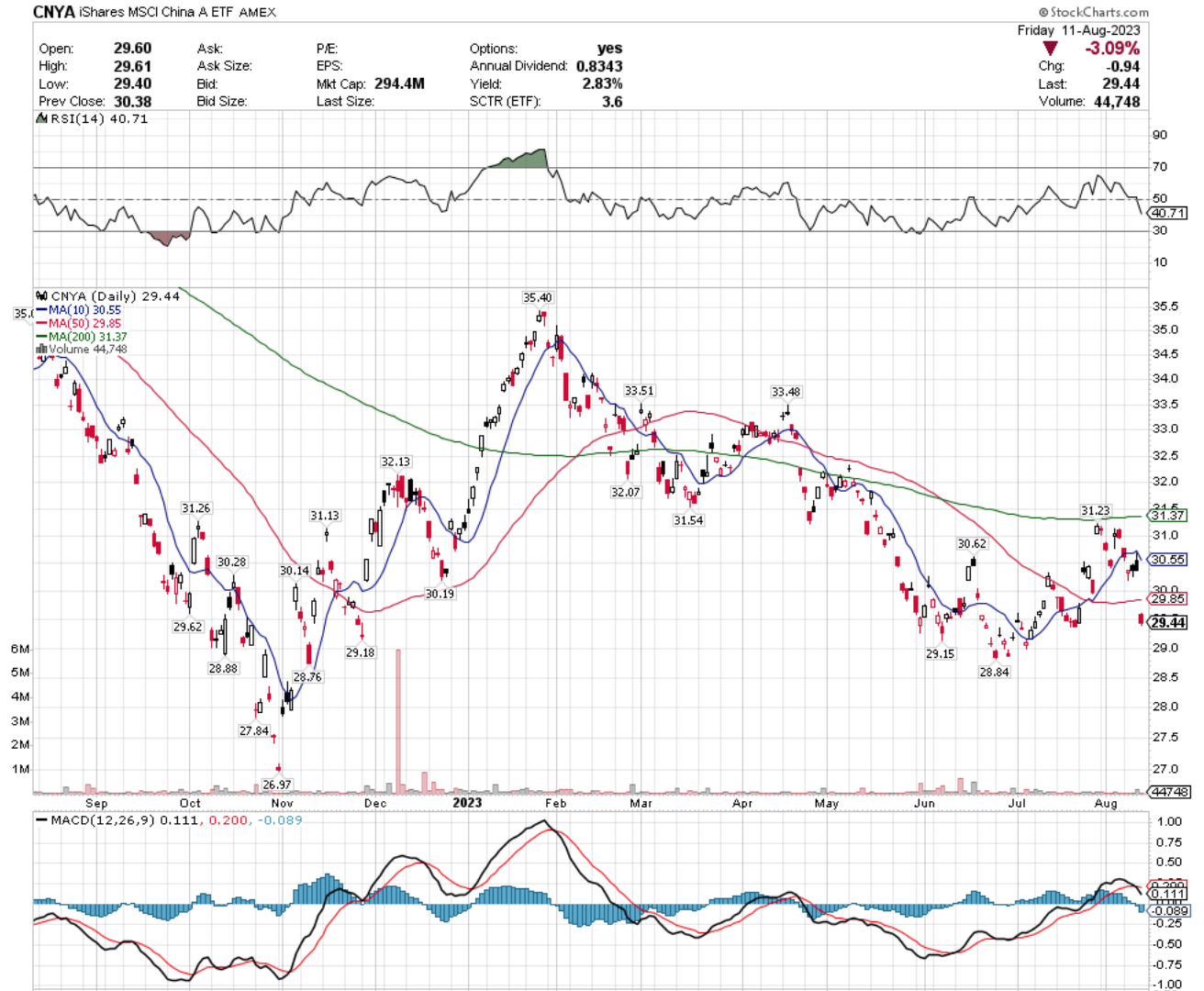The image size is (1204, 991).
Task: Click the 30.14 price annotation
Action: tap(295, 570)
